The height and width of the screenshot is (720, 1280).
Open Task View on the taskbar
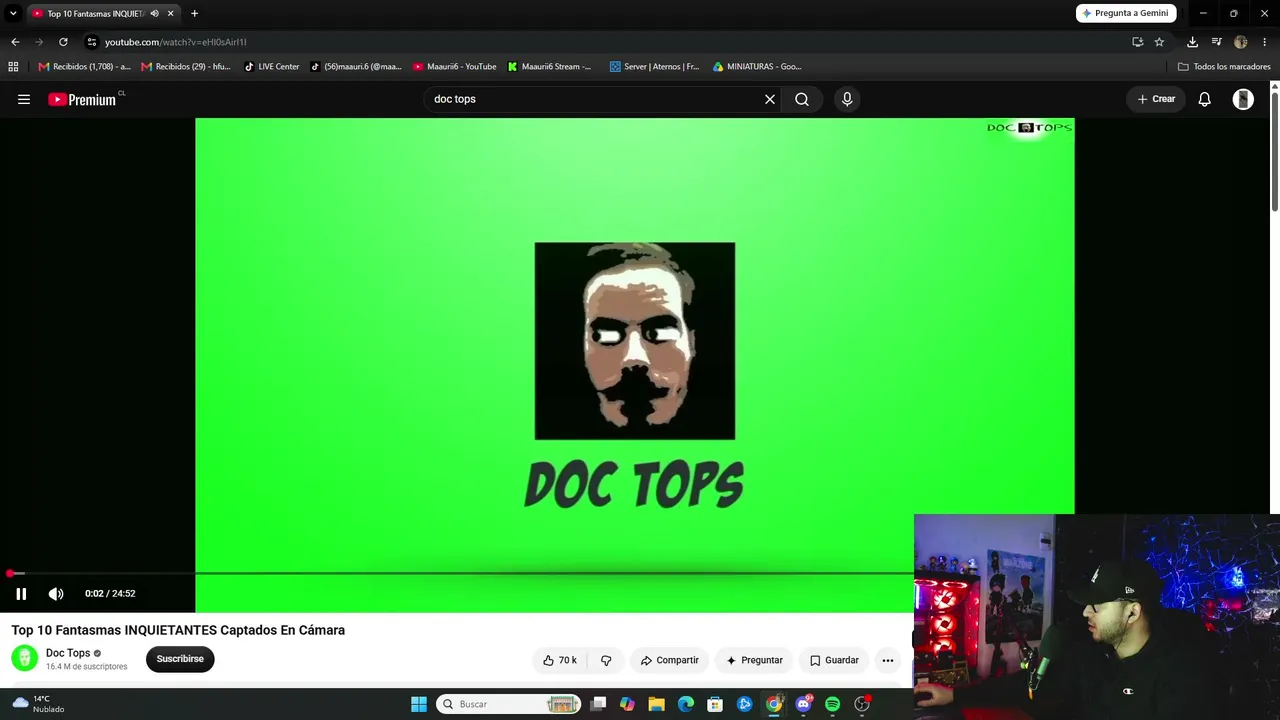coord(598,704)
